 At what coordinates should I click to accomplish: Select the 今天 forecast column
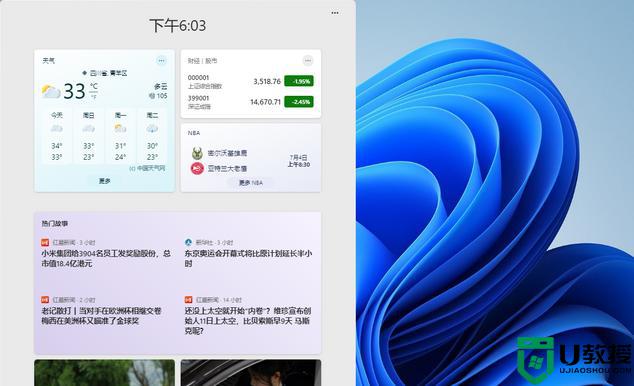(57, 136)
